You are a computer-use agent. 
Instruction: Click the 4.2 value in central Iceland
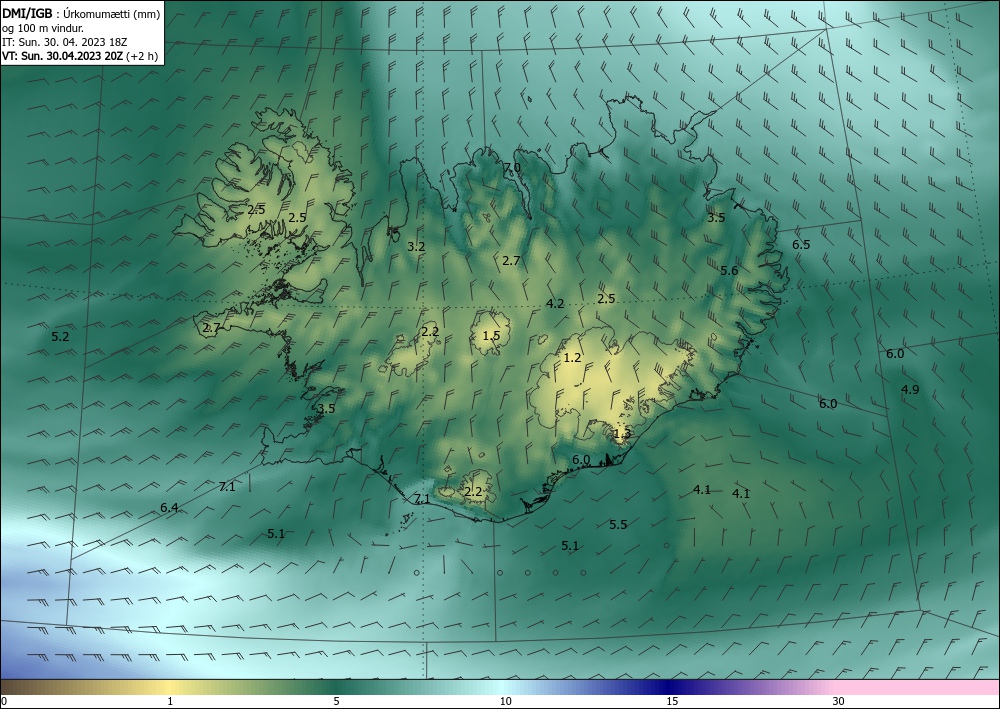tap(555, 303)
